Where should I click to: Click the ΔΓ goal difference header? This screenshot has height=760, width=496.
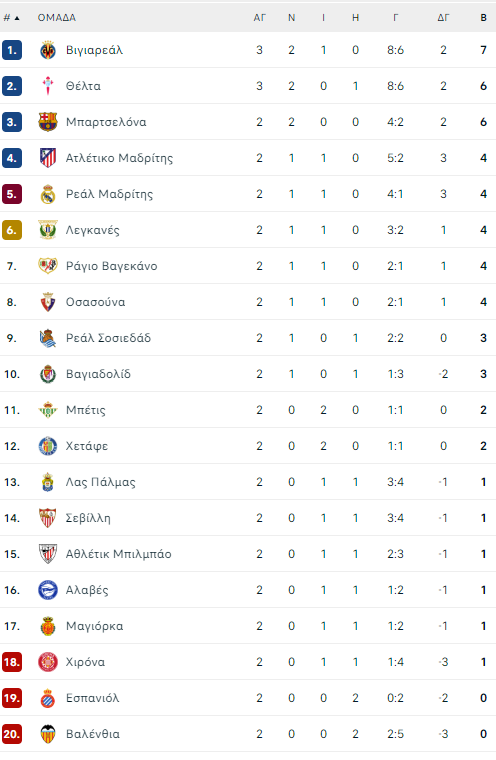click(x=443, y=17)
